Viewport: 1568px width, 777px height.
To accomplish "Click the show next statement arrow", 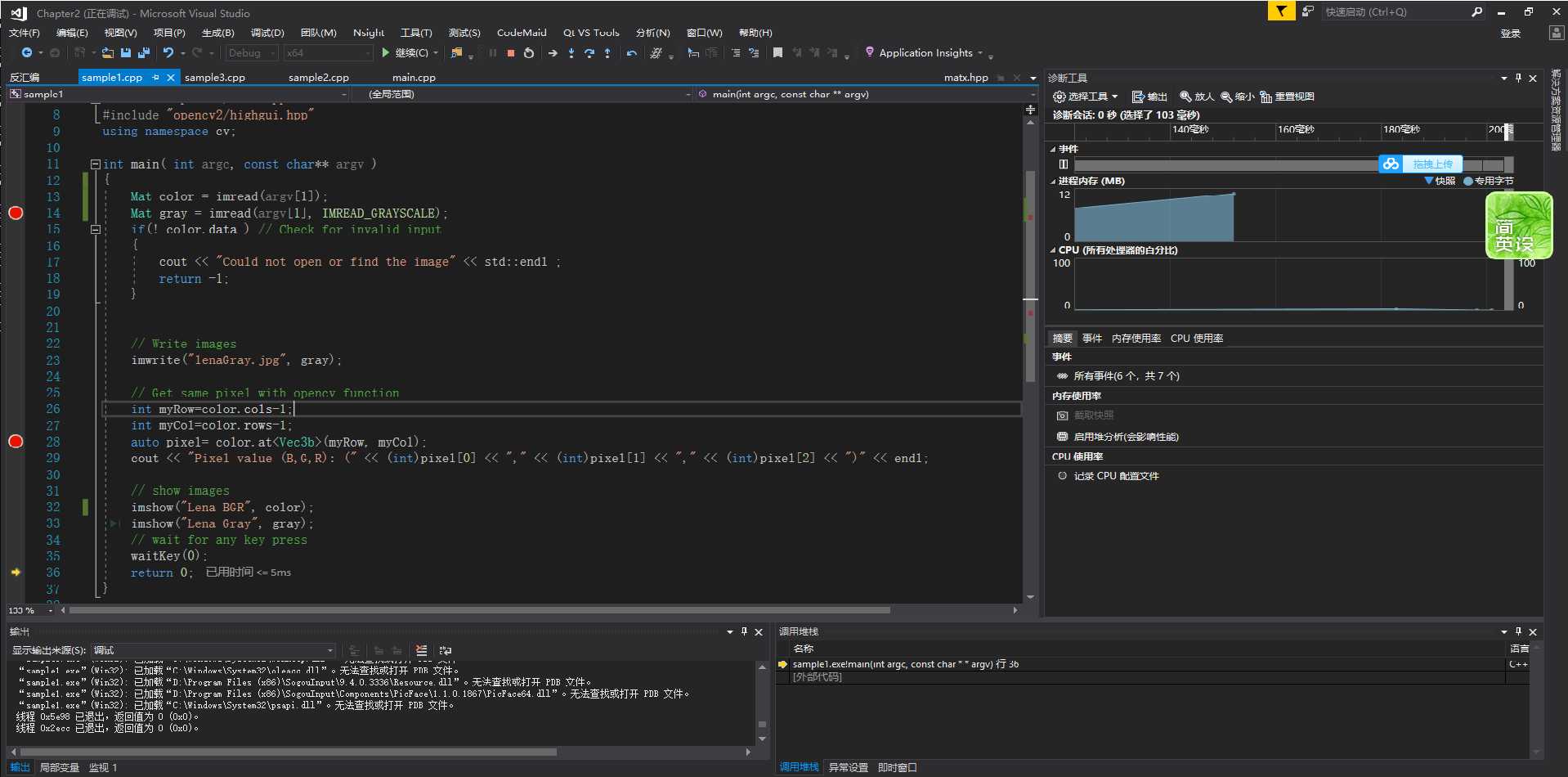I will coord(553,53).
